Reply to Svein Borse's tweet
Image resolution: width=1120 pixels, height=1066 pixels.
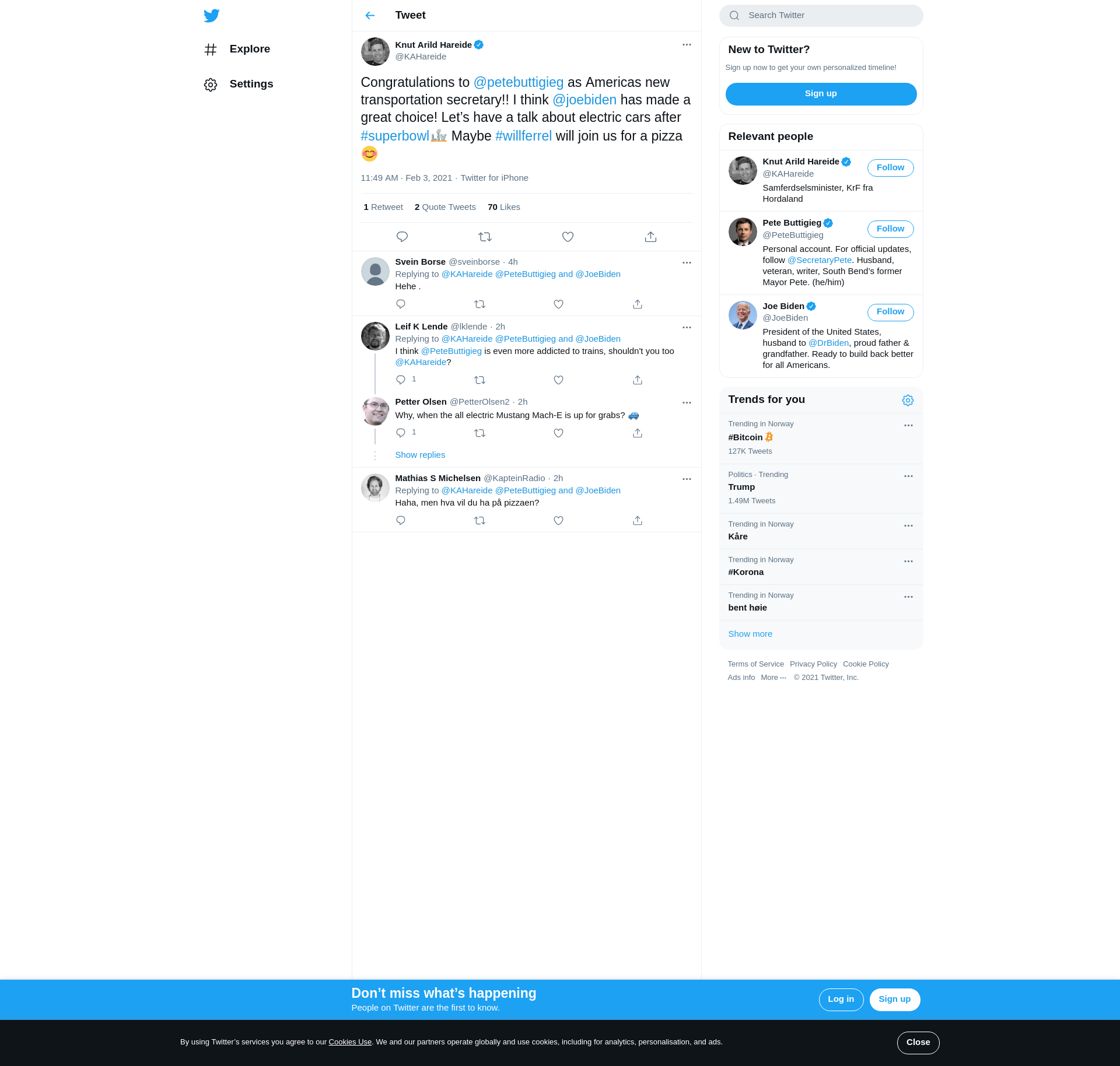pos(401,304)
